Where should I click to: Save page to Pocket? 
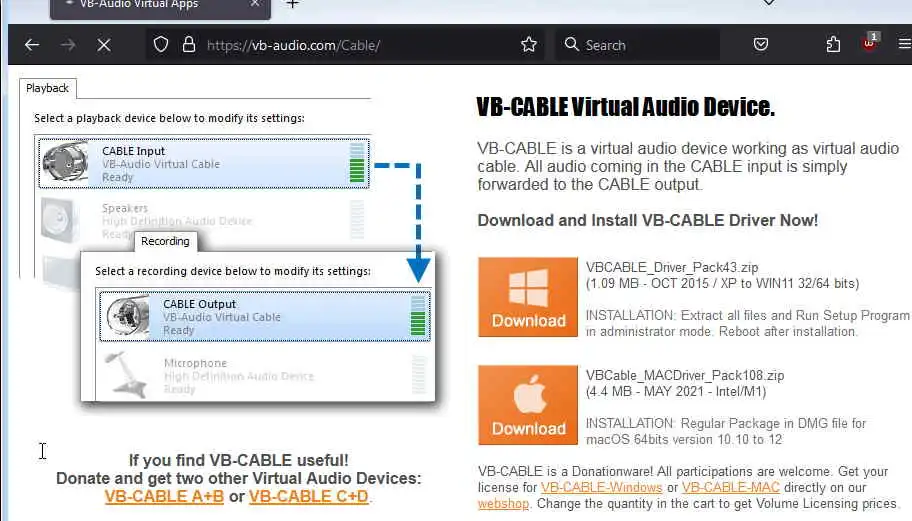pos(761,44)
